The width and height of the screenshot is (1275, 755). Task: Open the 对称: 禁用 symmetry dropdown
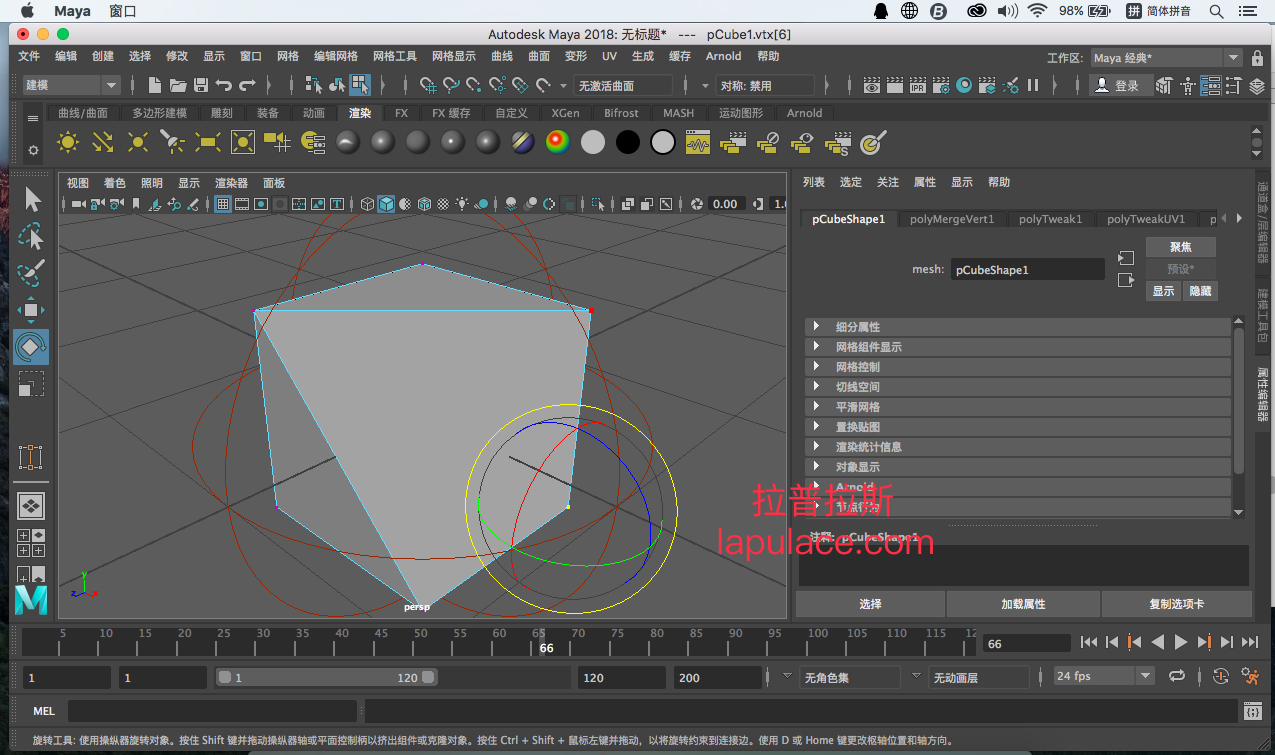pyautogui.click(x=766, y=85)
